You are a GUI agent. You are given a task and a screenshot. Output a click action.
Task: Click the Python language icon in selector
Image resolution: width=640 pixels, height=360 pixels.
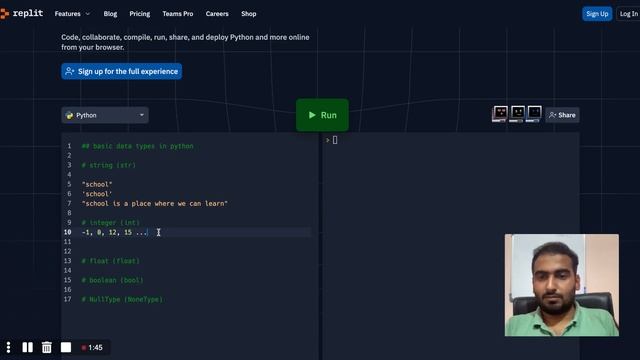coord(69,115)
